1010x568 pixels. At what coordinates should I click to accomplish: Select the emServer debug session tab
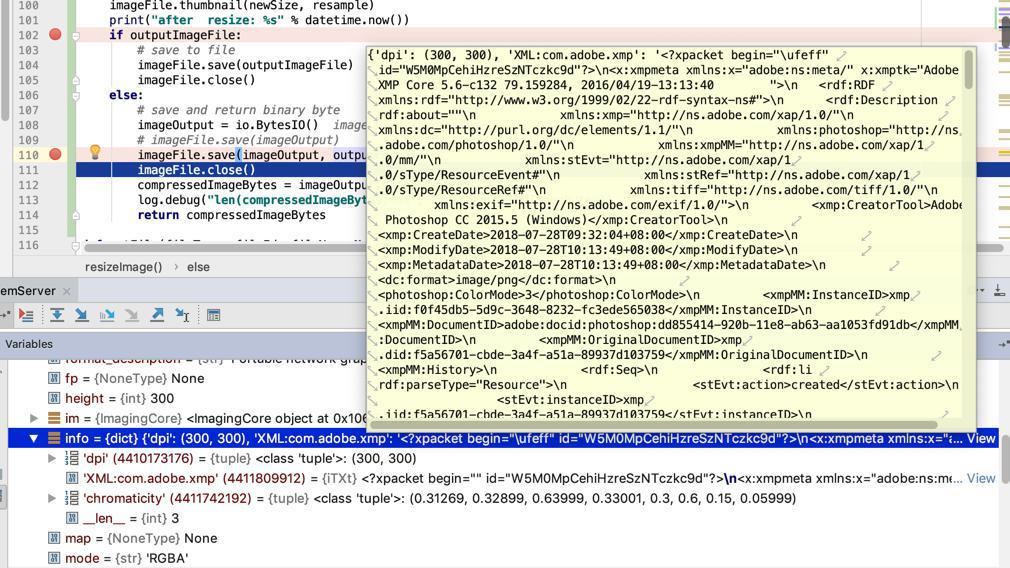pos(28,291)
